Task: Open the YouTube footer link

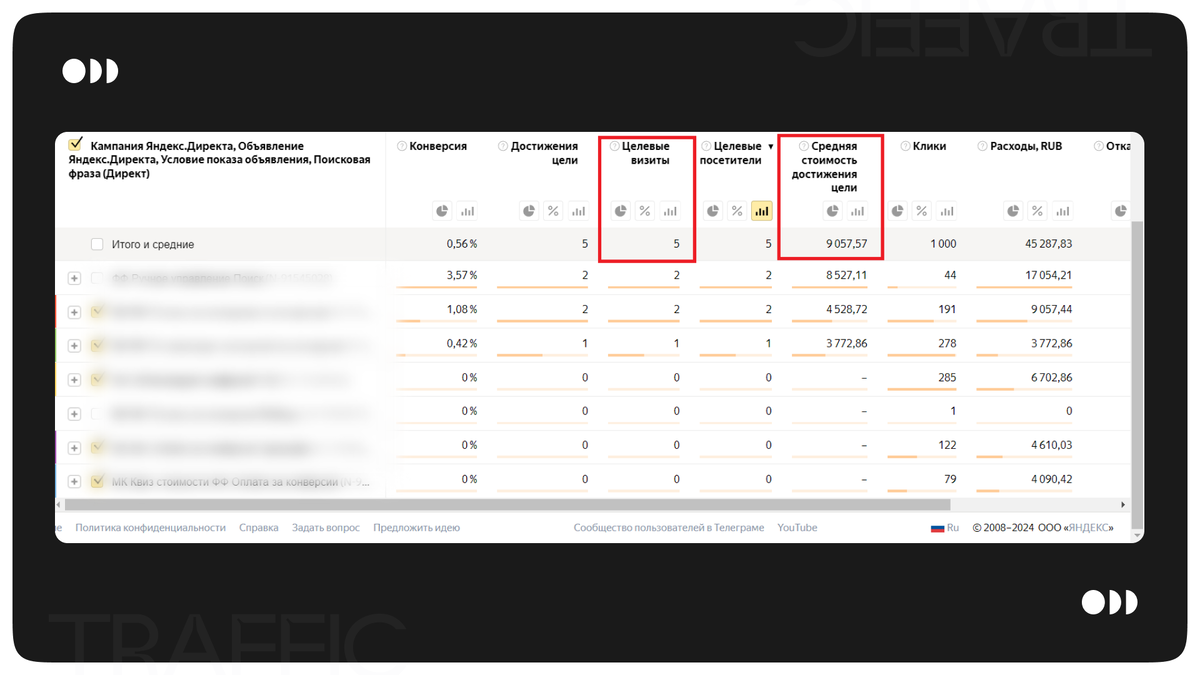Action: (797, 527)
